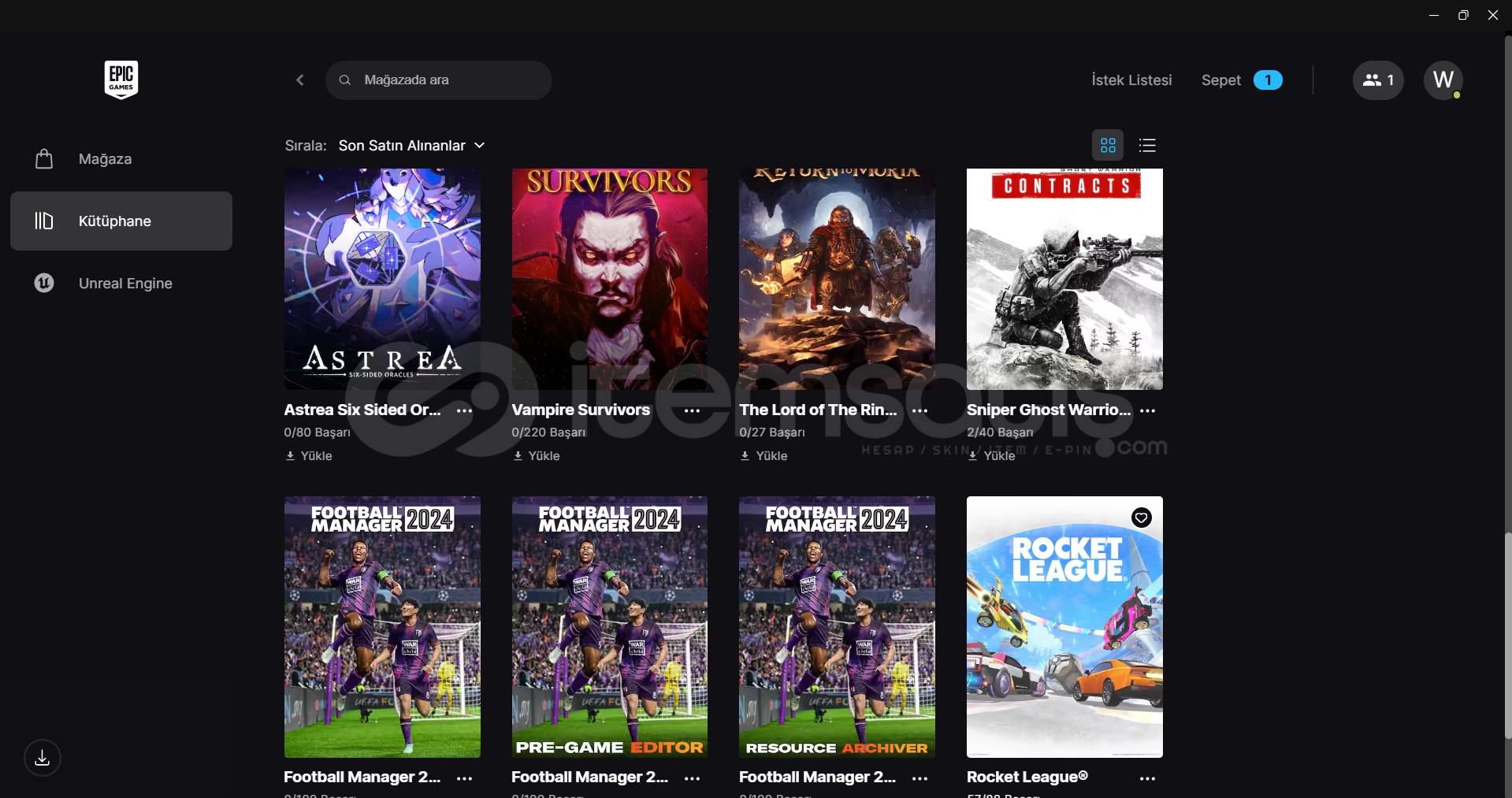Expand the Son Satın Alınanlar sort dropdown
The width and height of the screenshot is (1512, 798).
pyautogui.click(x=411, y=145)
